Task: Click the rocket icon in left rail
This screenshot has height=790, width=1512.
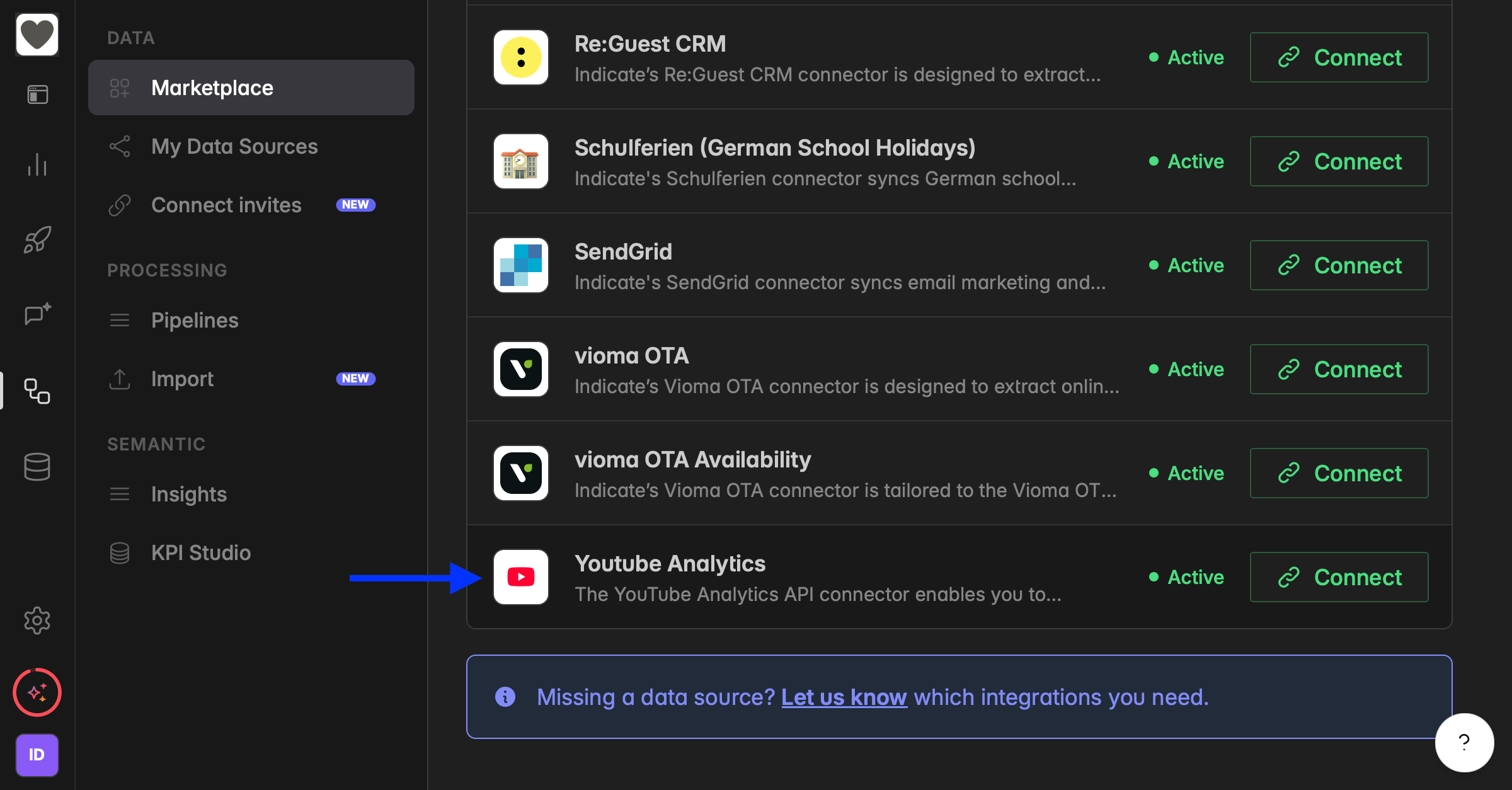Action: (37, 239)
